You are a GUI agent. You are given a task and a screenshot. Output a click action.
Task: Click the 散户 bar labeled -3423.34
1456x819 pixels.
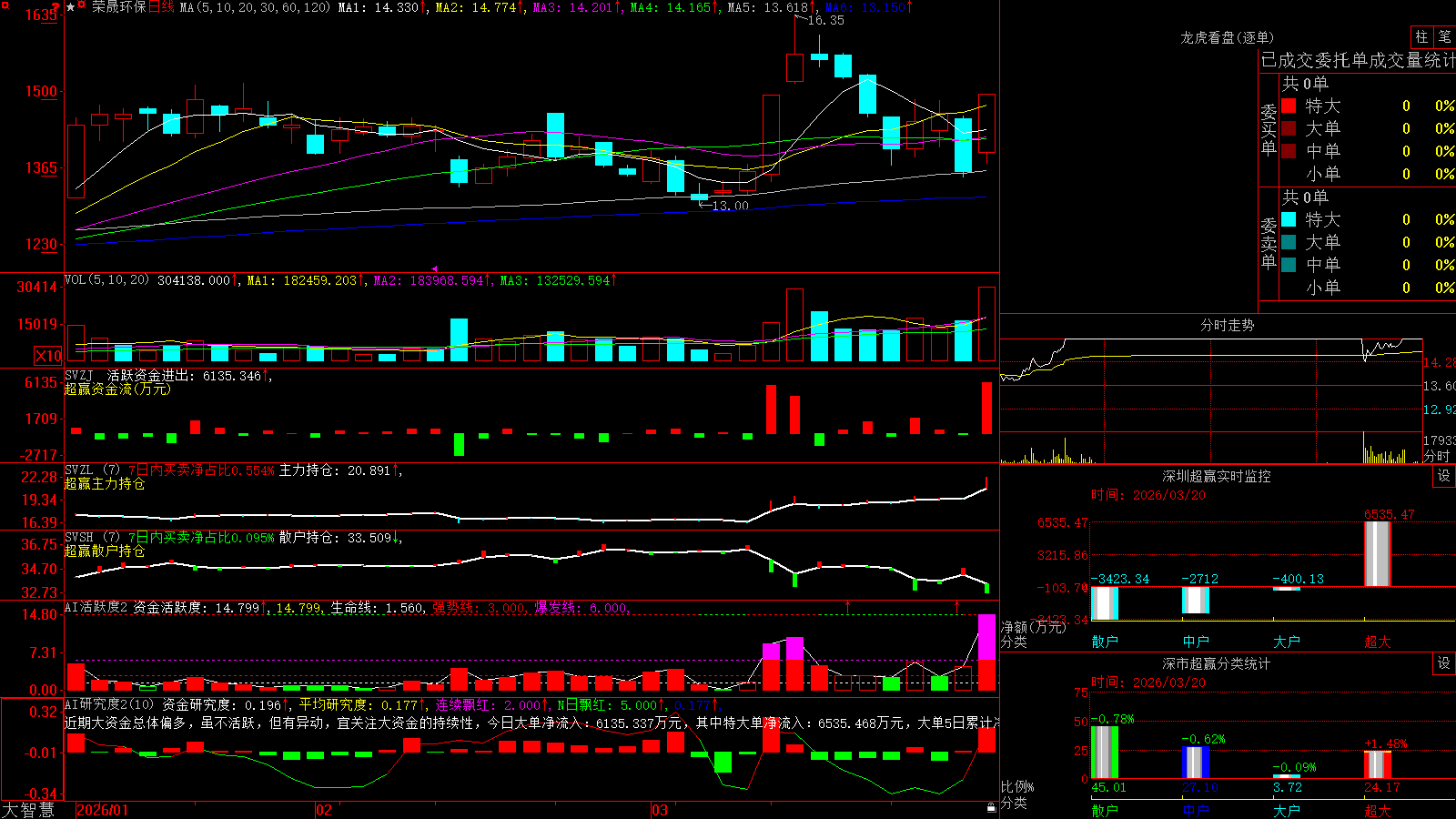coord(1105,603)
